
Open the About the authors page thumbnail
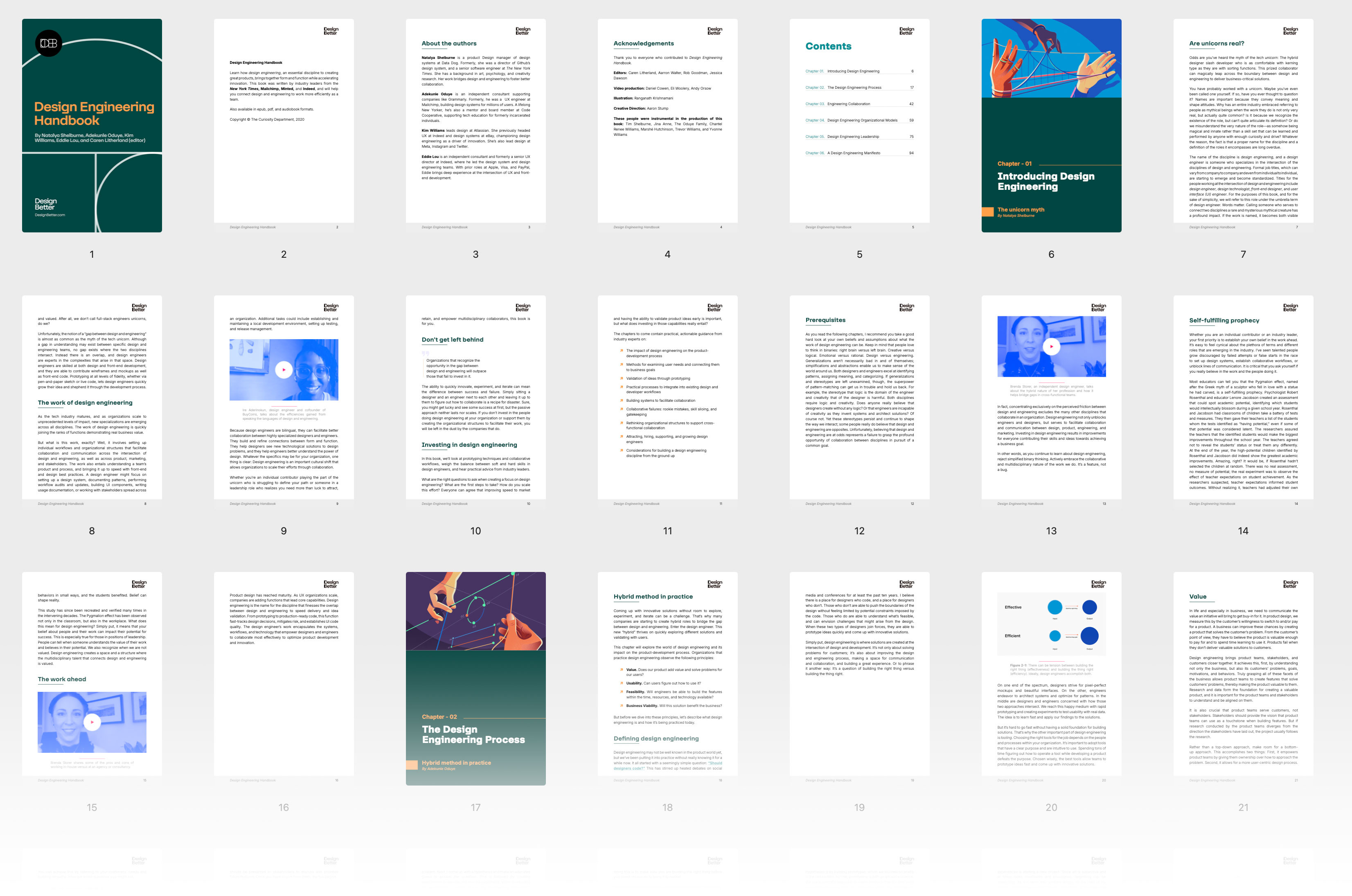(x=475, y=126)
